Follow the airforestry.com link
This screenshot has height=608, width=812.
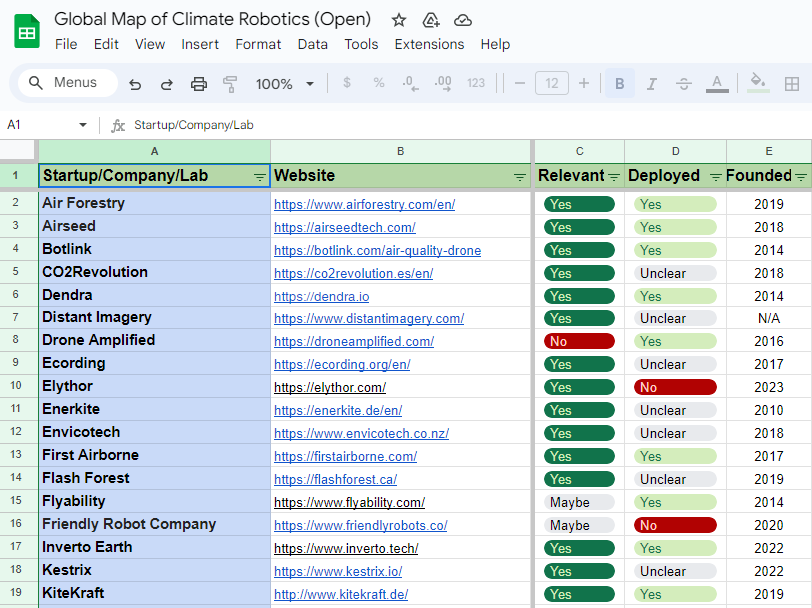(365, 205)
